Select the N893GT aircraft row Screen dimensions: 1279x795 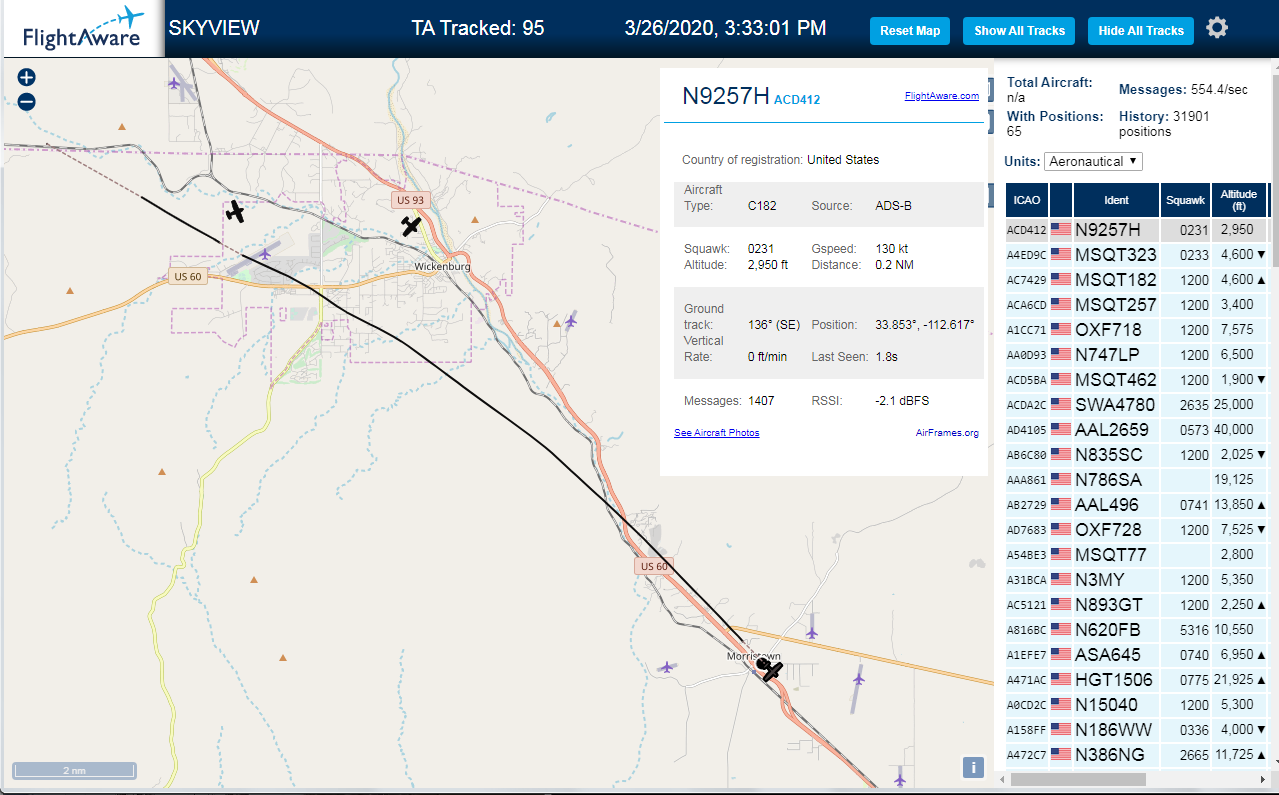pos(1136,605)
